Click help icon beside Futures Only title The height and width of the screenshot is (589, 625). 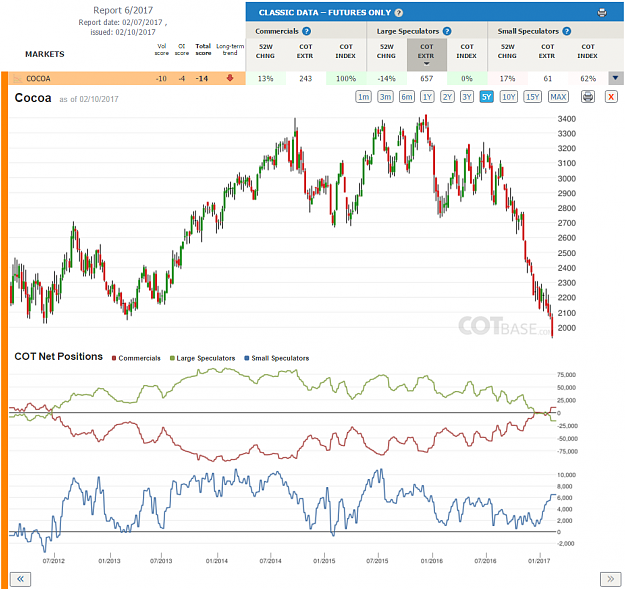pos(399,13)
